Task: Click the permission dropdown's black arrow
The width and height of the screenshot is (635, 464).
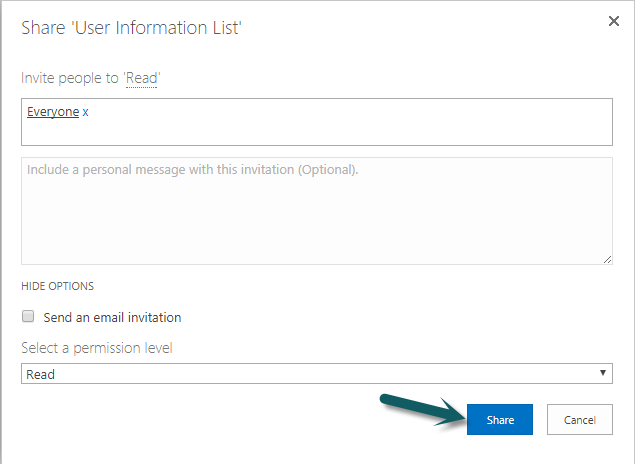Action: 603,373
